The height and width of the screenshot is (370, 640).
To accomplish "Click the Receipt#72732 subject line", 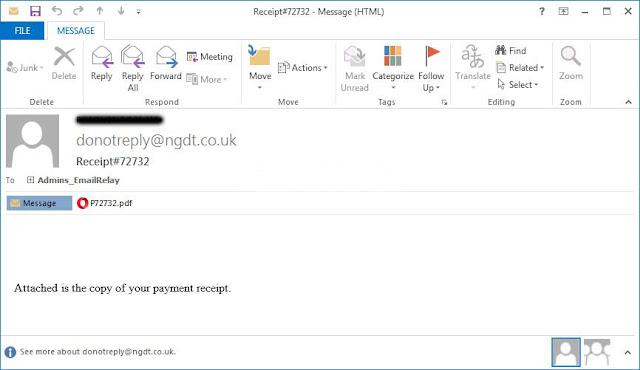I will point(113,162).
